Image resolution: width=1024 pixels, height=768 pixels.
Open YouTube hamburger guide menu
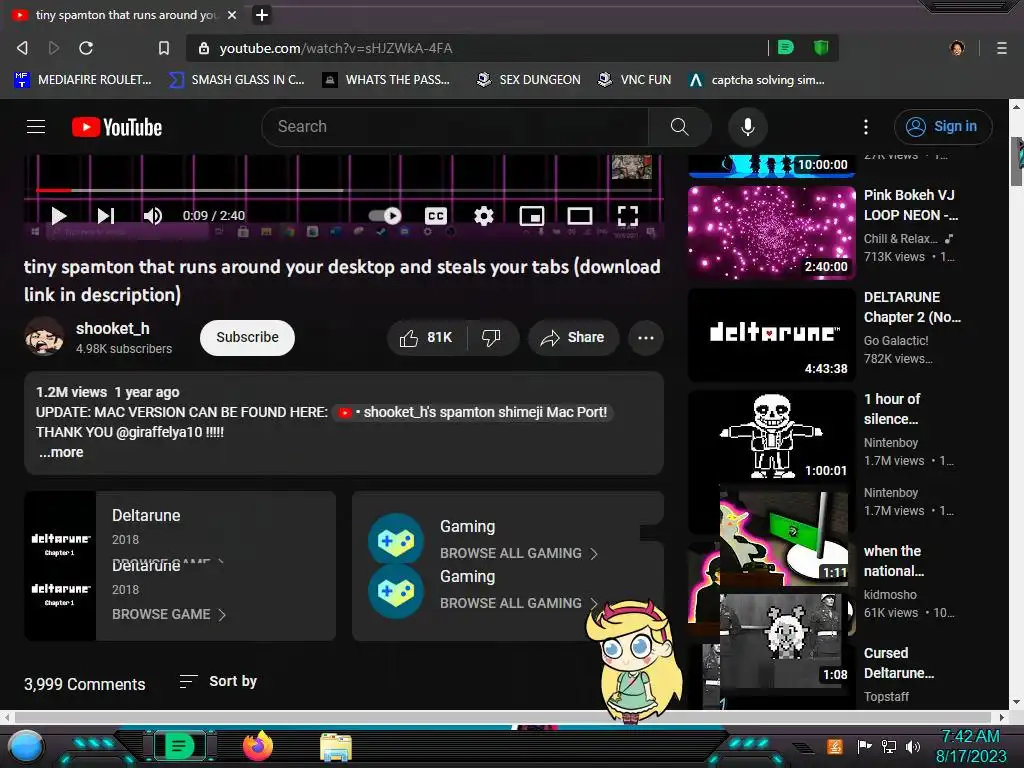pos(36,127)
